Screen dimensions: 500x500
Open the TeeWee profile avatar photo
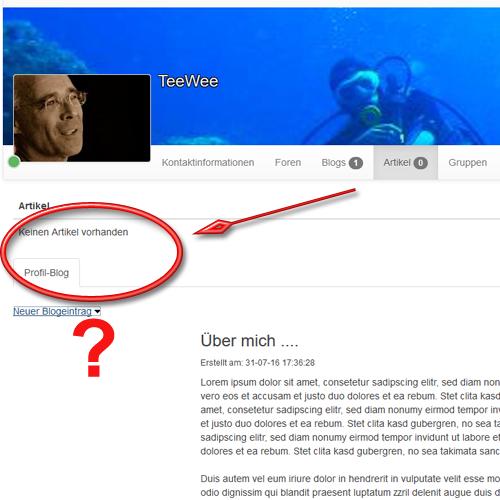pos(82,118)
